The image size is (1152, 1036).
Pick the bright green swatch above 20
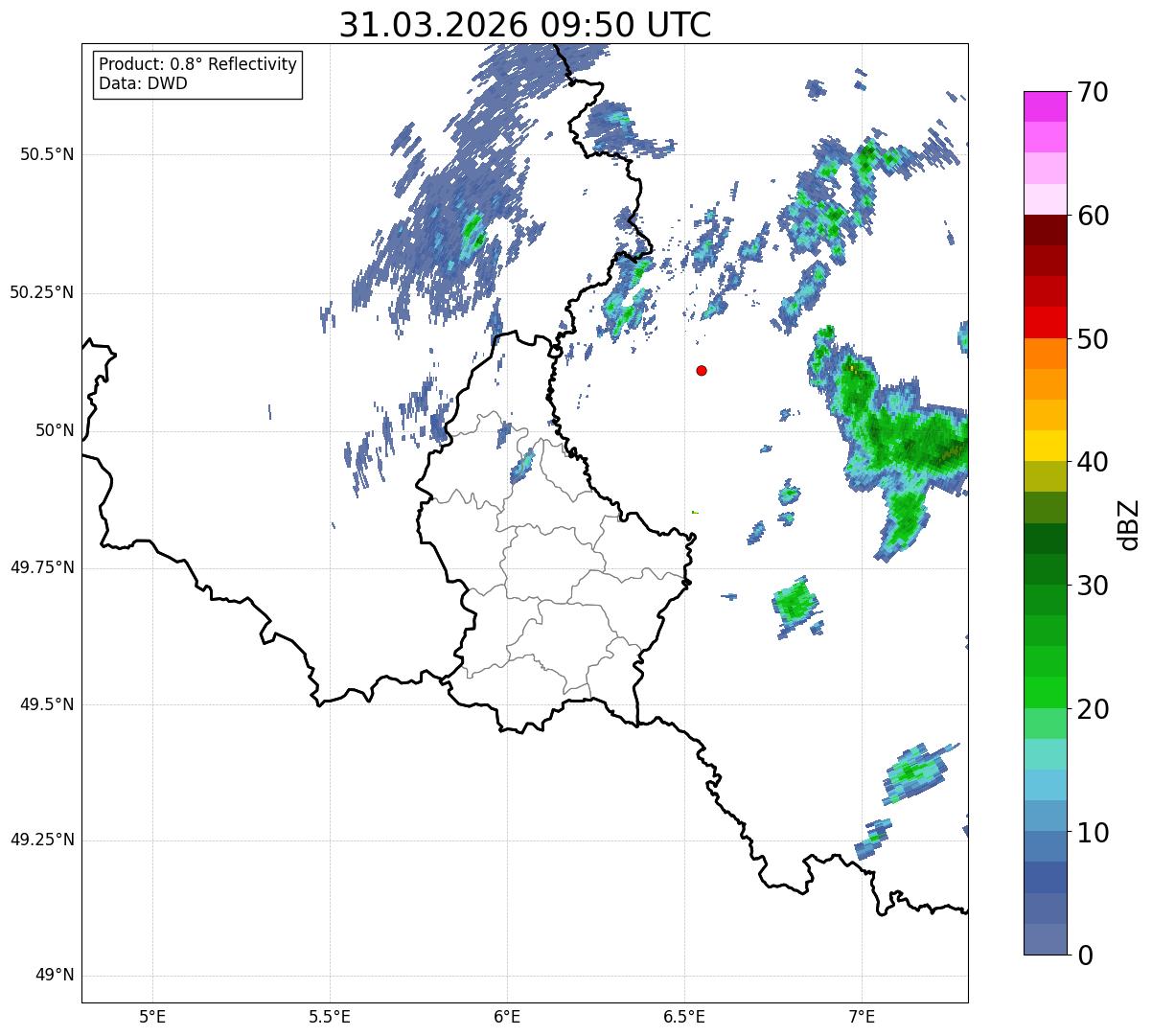click(x=1045, y=692)
